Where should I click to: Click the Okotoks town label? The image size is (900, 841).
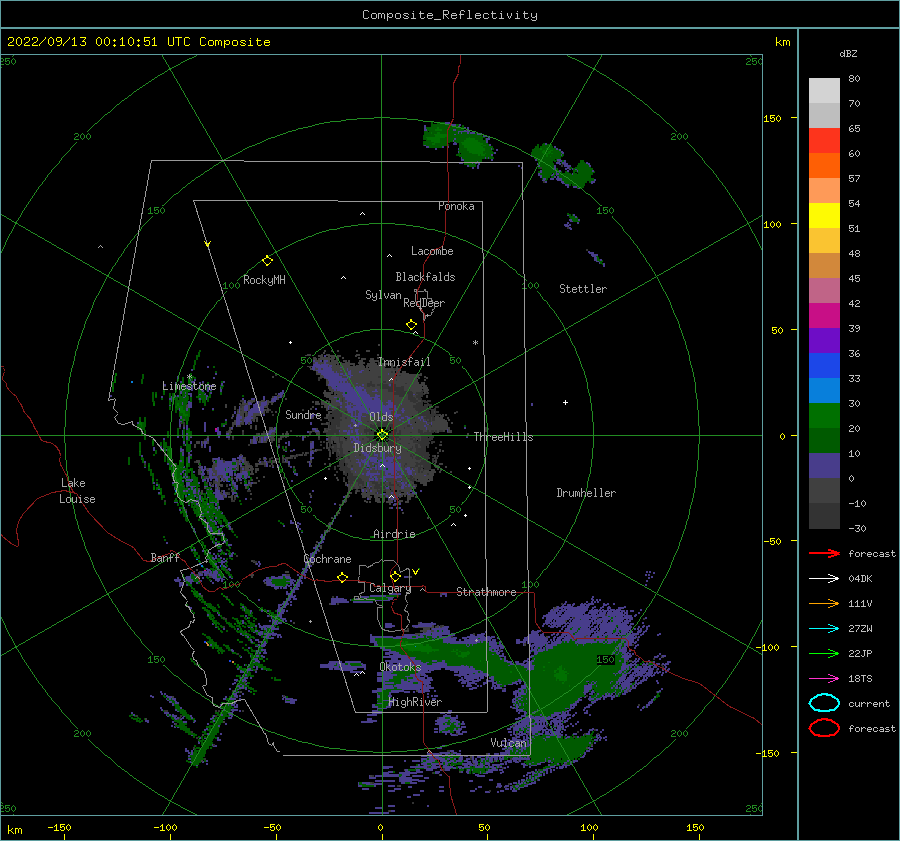tap(401, 667)
